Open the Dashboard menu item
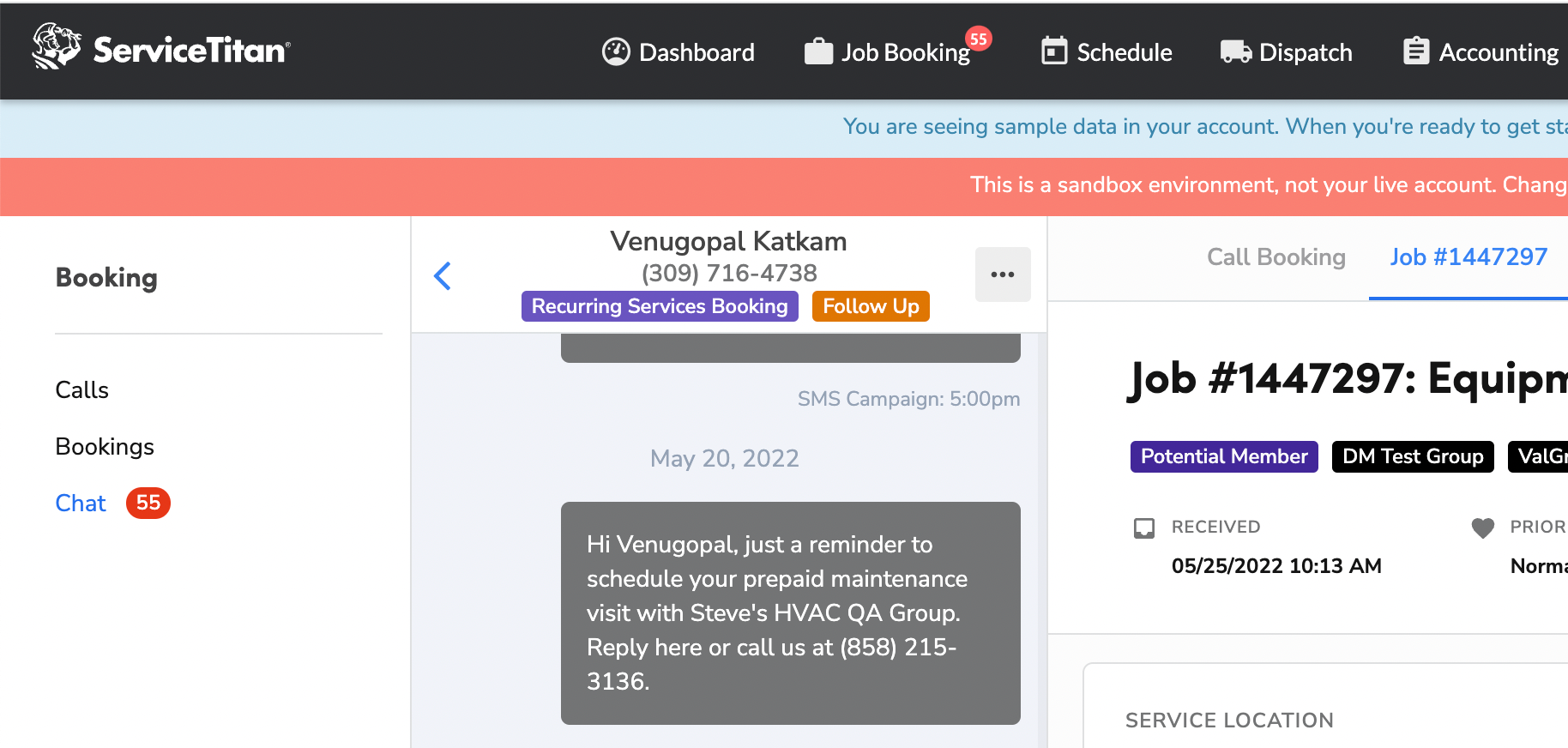The height and width of the screenshot is (748, 1568). 678,52
